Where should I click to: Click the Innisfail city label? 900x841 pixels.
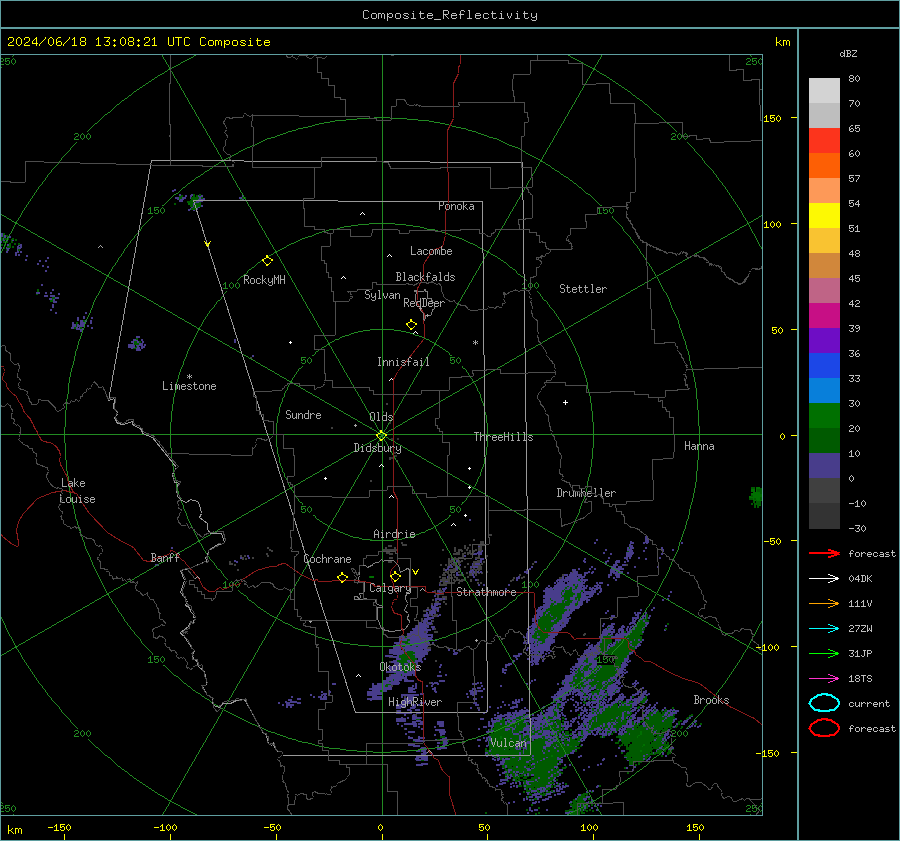click(403, 362)
